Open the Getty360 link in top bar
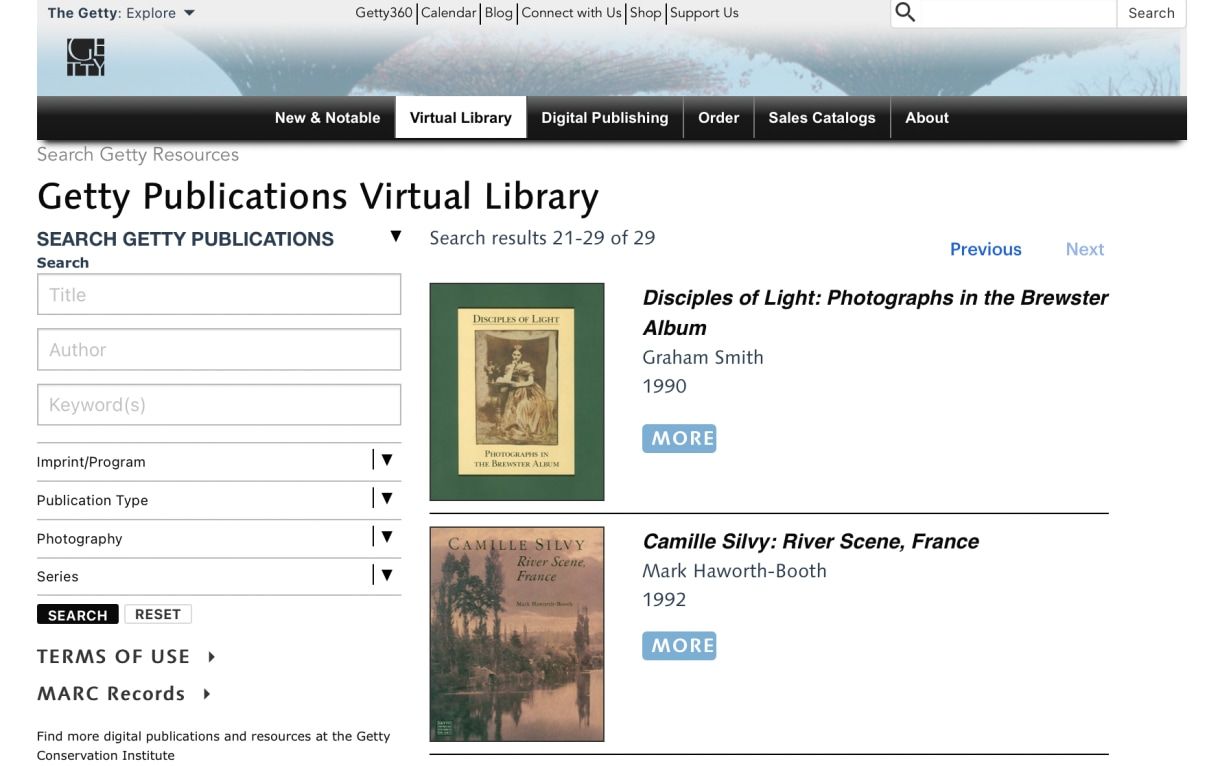The width and height of the screenshot is (1220, 766). pos(384,13)
